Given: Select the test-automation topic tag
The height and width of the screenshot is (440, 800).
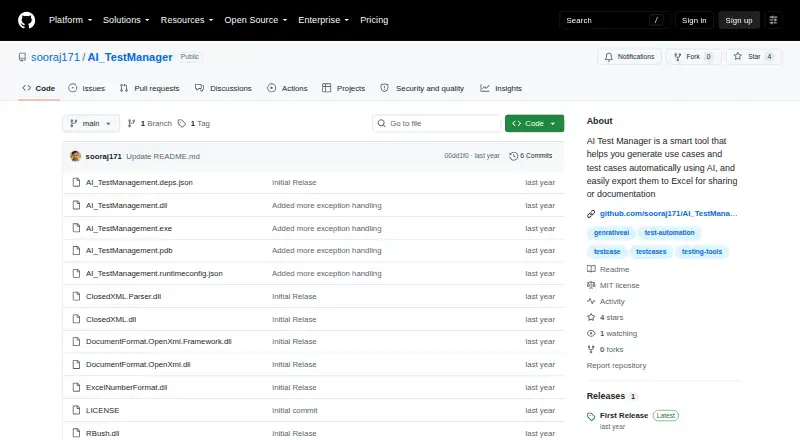Looking at the screenshot, I should (x=669, y=233).
